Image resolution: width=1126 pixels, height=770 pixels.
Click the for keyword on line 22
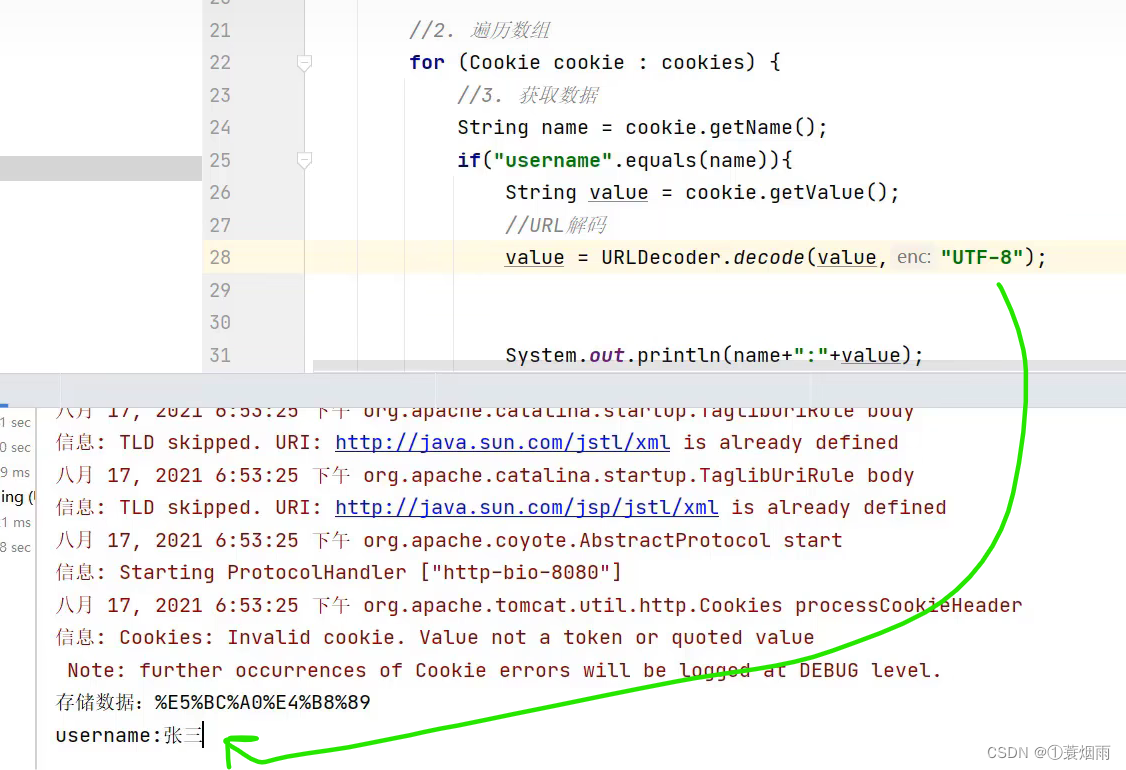pyautogui.click(x=427, y=62)
